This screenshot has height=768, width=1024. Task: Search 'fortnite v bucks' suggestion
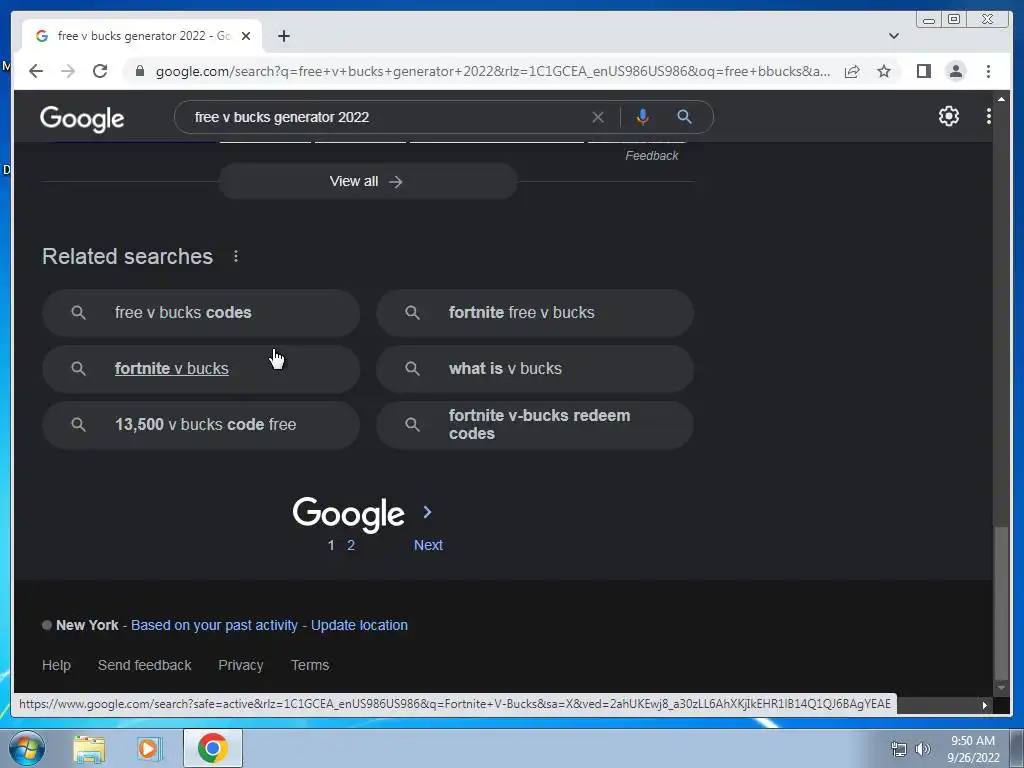[200, 369]
